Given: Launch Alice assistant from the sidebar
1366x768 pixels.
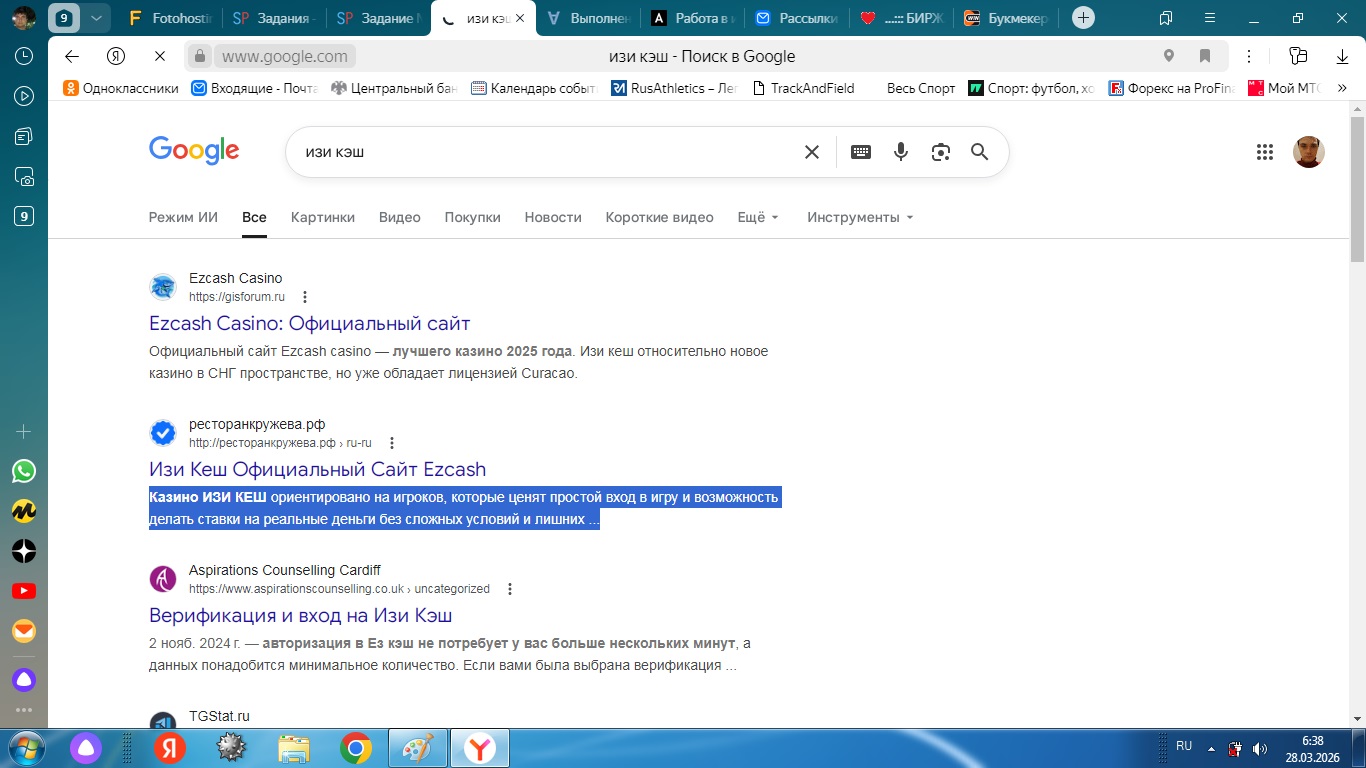Looking at the screenshot, I should click(x=24, y=680).
